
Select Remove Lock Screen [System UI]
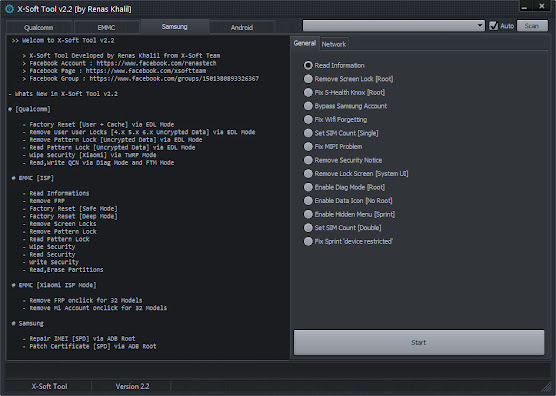(x=356, y=174)
